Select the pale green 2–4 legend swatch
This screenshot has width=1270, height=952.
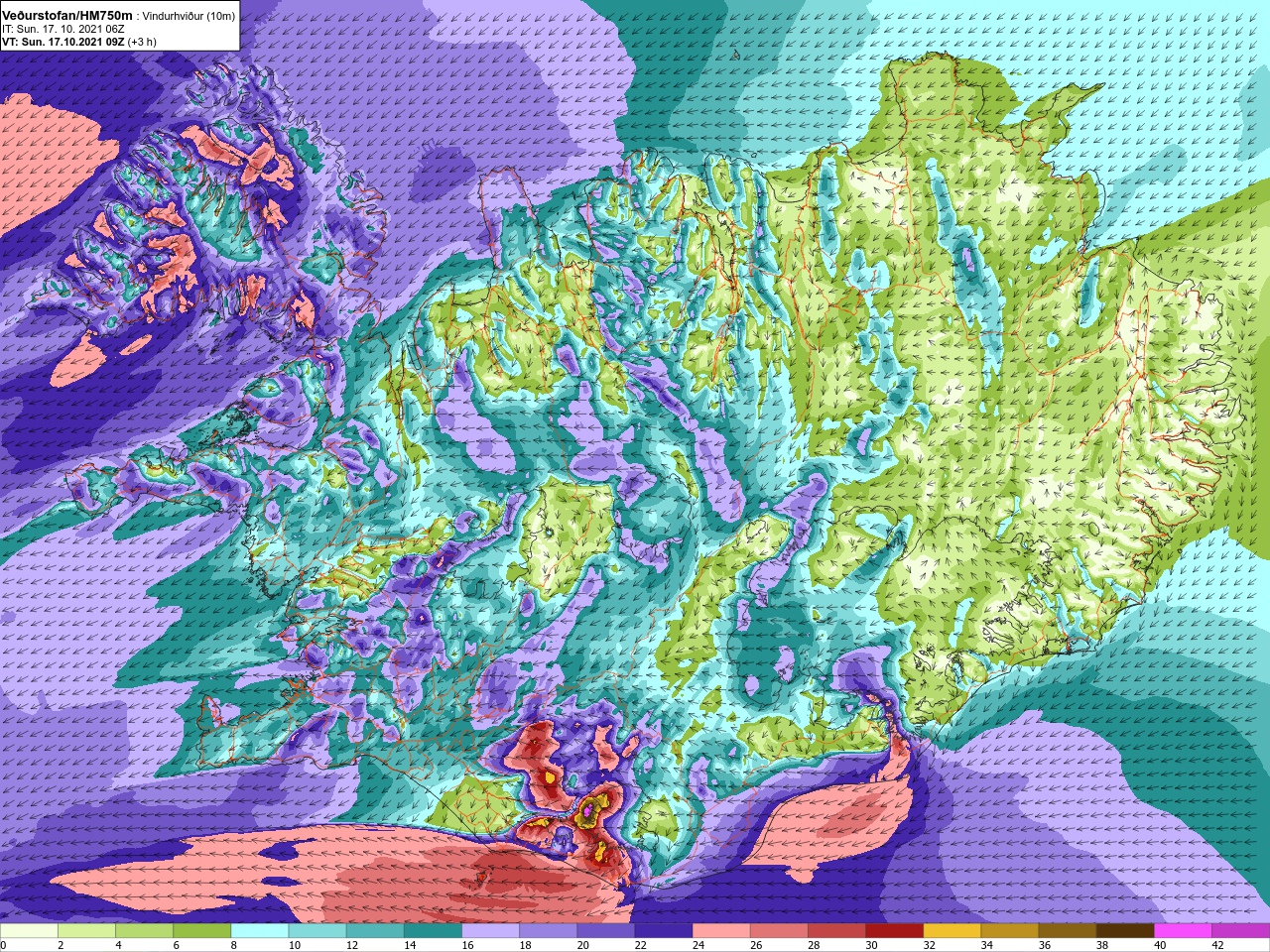click(86, 931)
